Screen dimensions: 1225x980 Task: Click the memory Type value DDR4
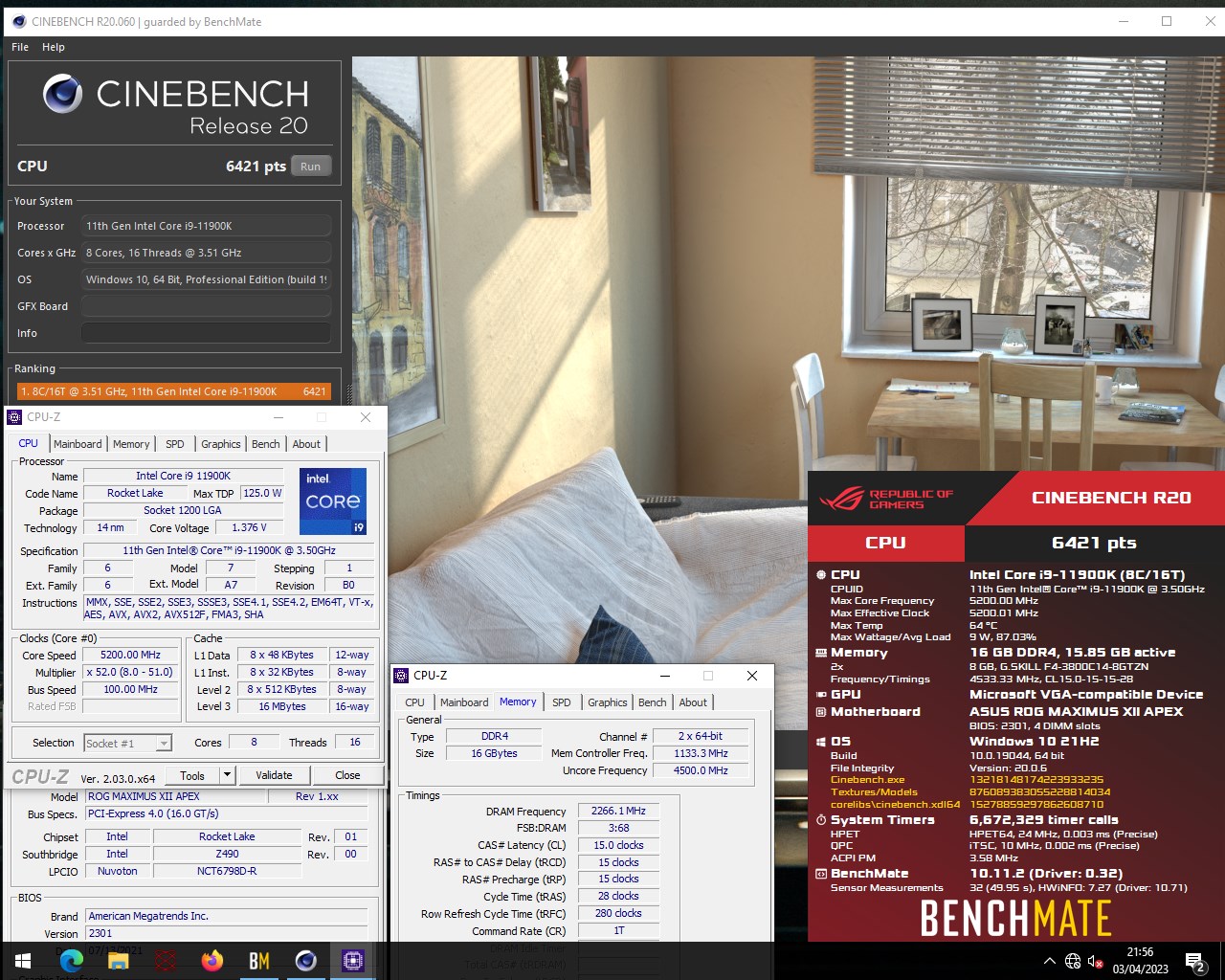click(495, 737)
